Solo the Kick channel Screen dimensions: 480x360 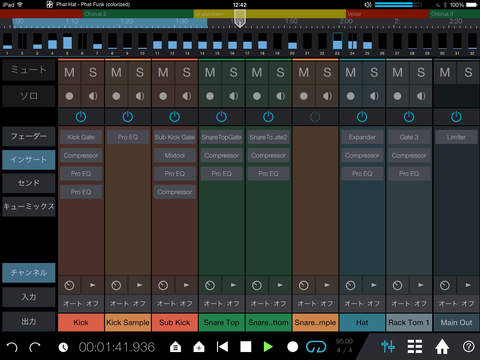pyautogui.click(x=93, y=72)
